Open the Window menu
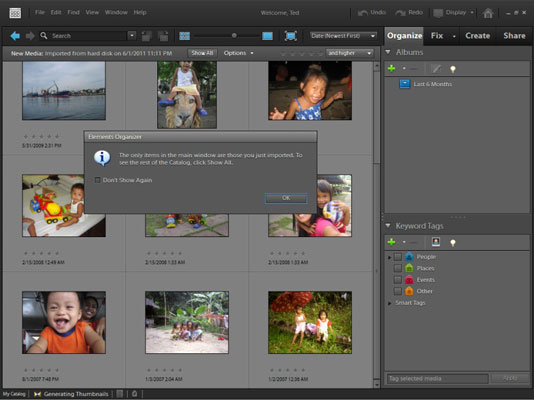This screenshot has width=534, height=400. [x=116, y=12]
